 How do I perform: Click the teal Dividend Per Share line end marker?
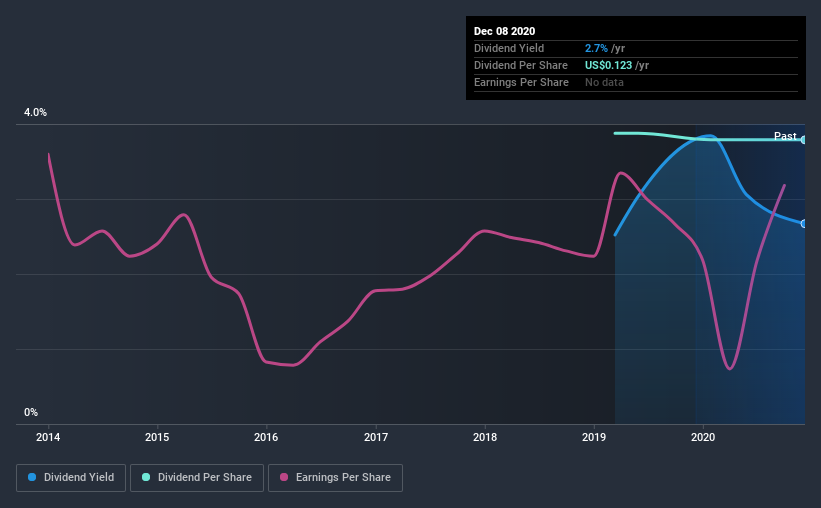pyautogui.click(x=804, y=140)
